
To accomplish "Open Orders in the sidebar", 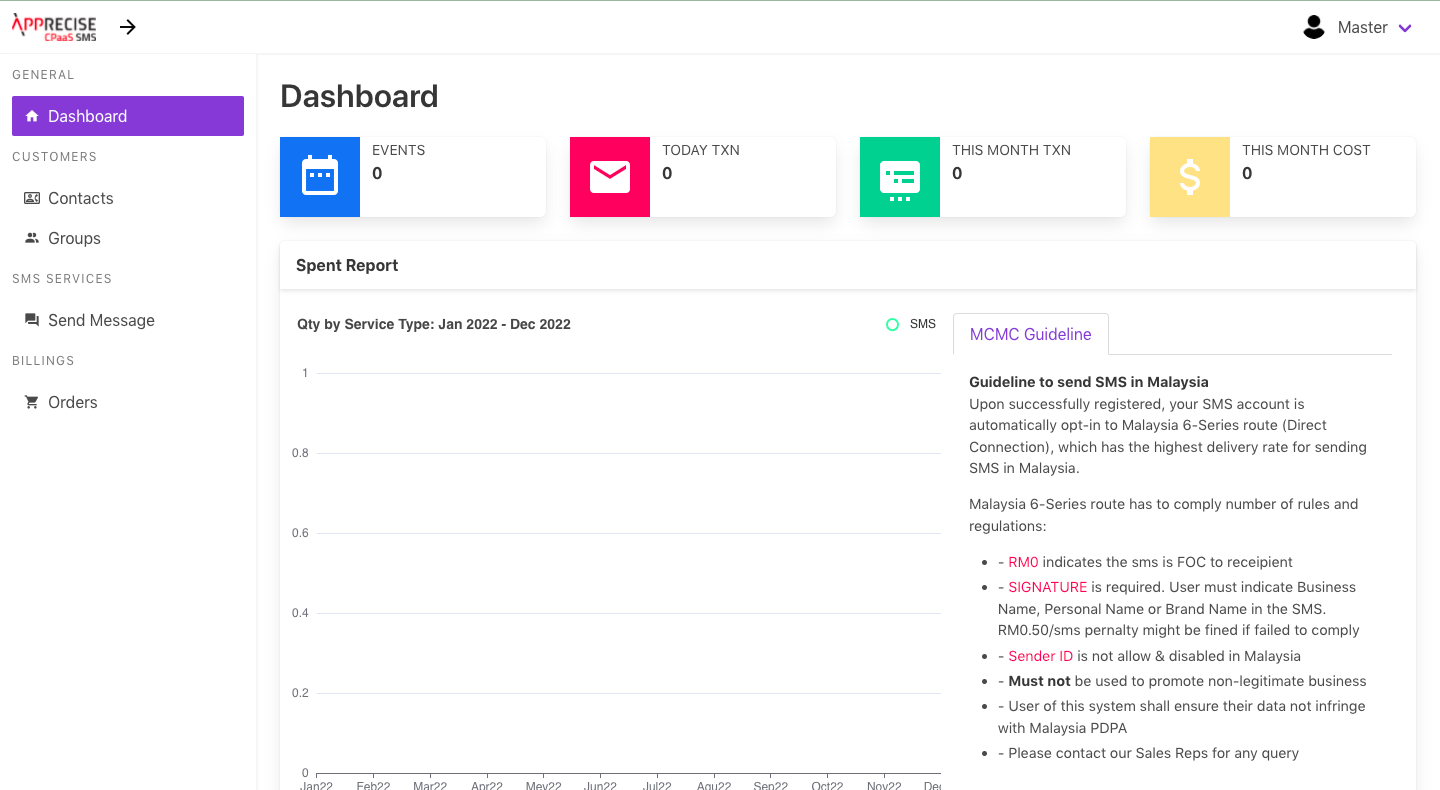I will [128, 402].
